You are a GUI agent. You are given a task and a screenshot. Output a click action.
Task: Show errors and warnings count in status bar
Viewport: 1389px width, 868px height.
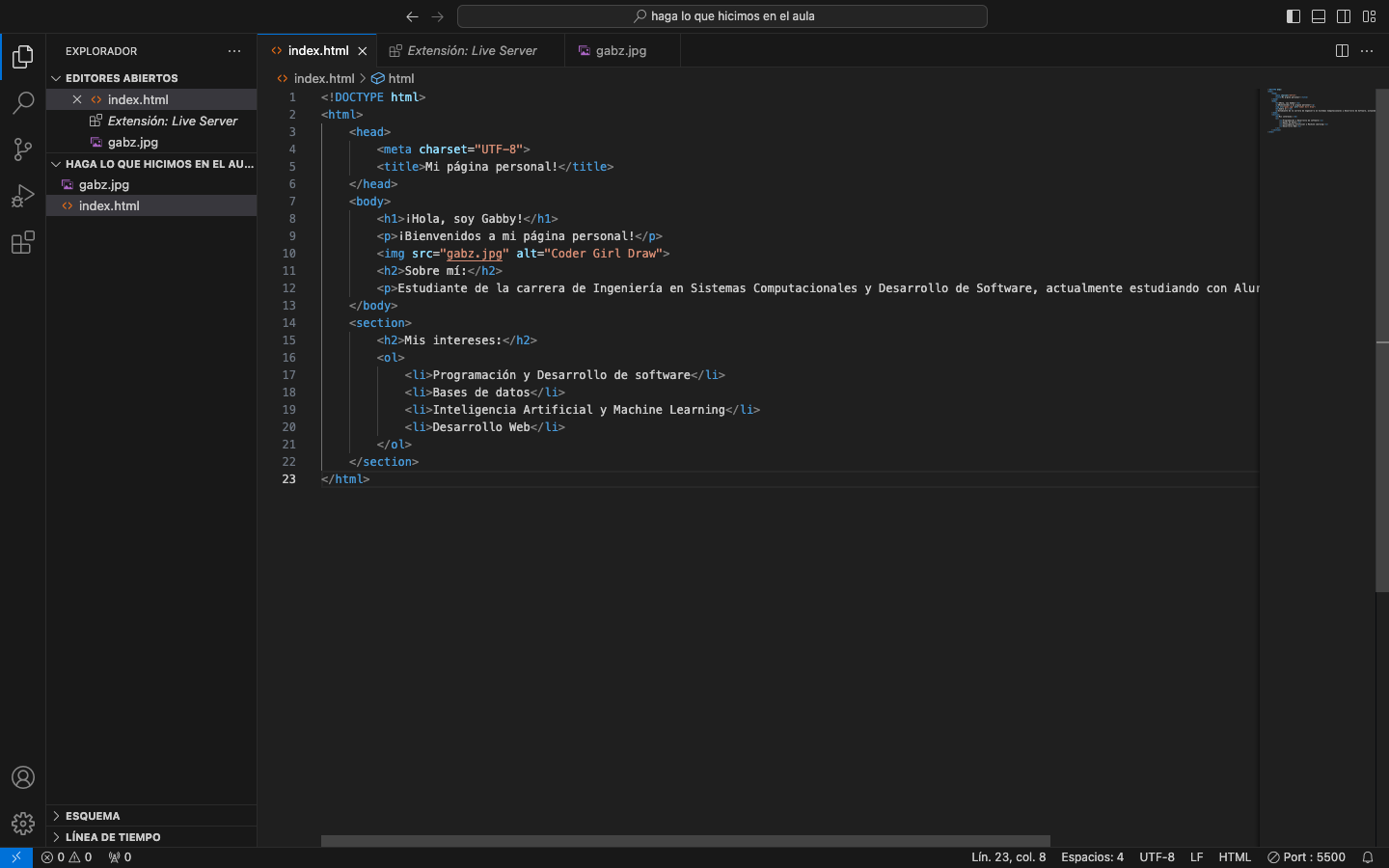[x=67, y=857]
